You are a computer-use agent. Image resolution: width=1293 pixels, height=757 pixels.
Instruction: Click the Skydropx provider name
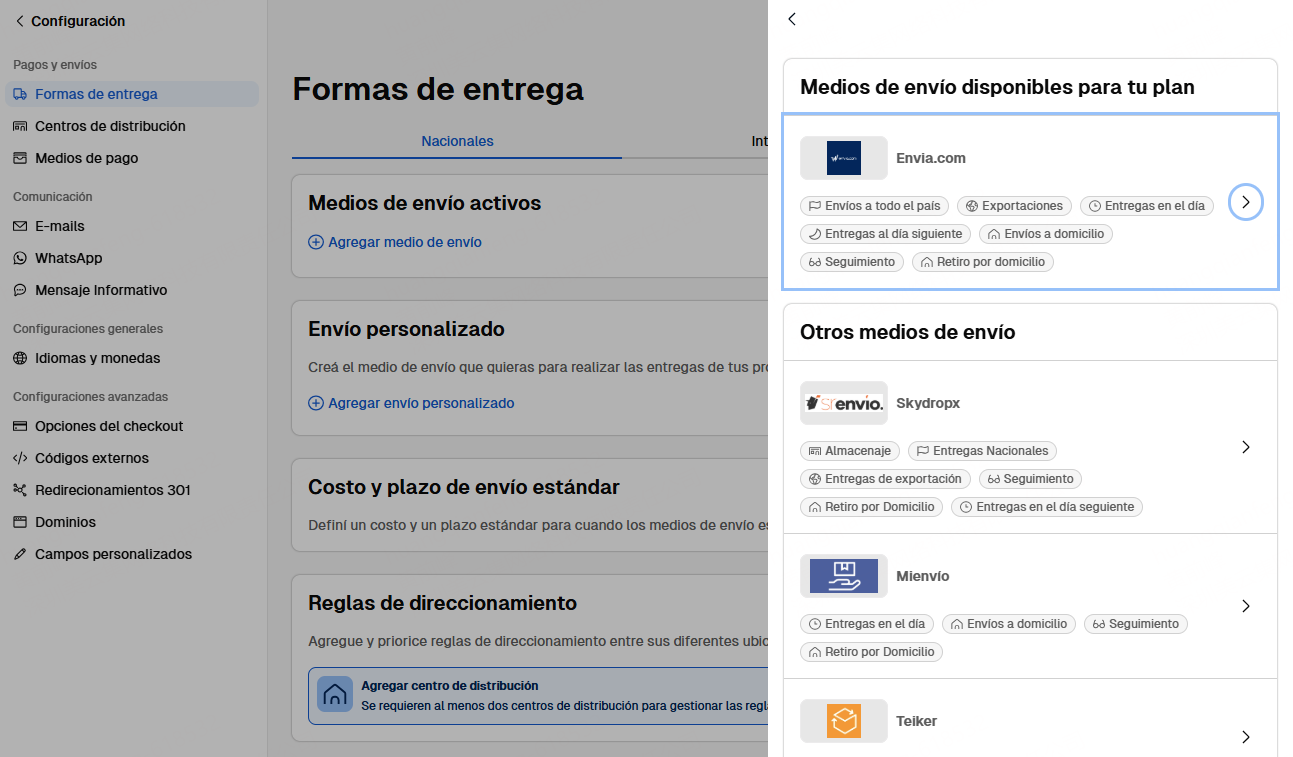928,403
